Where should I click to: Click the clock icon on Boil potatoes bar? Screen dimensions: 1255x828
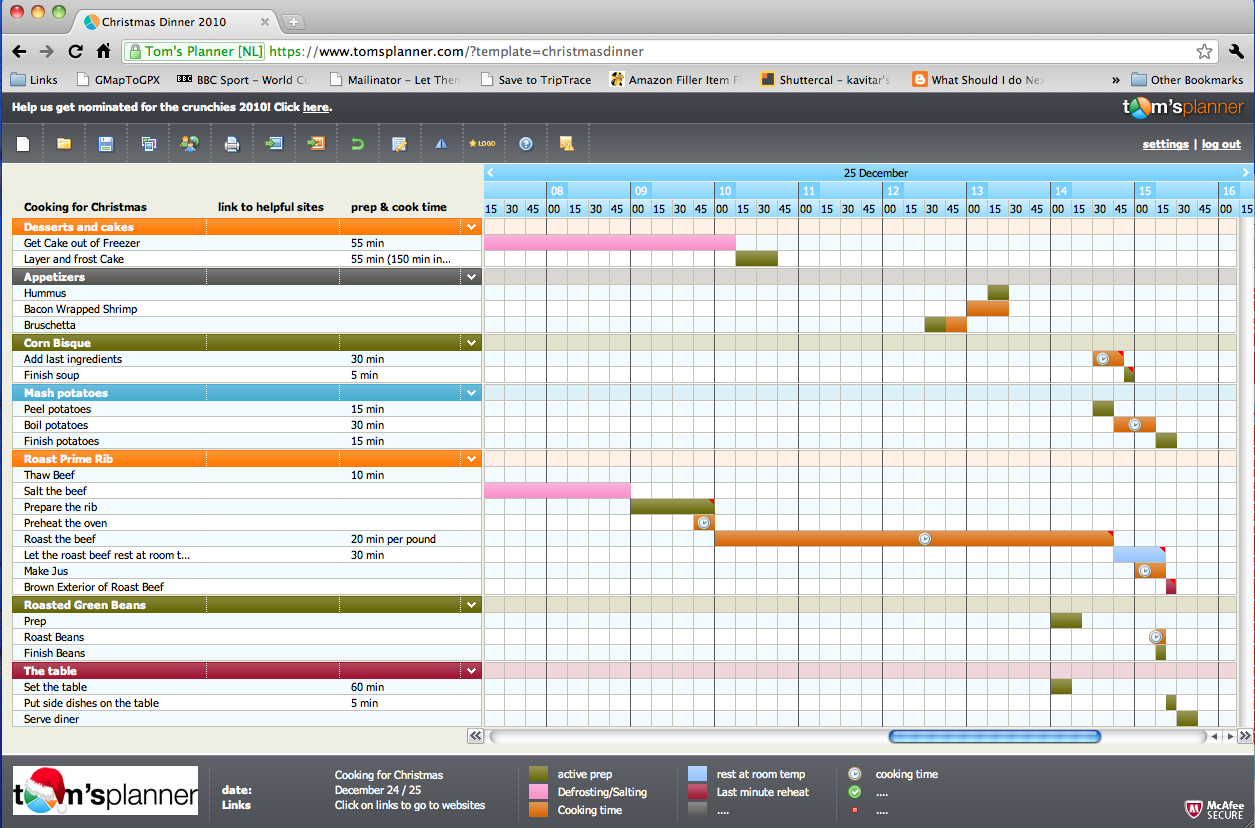1135,424
